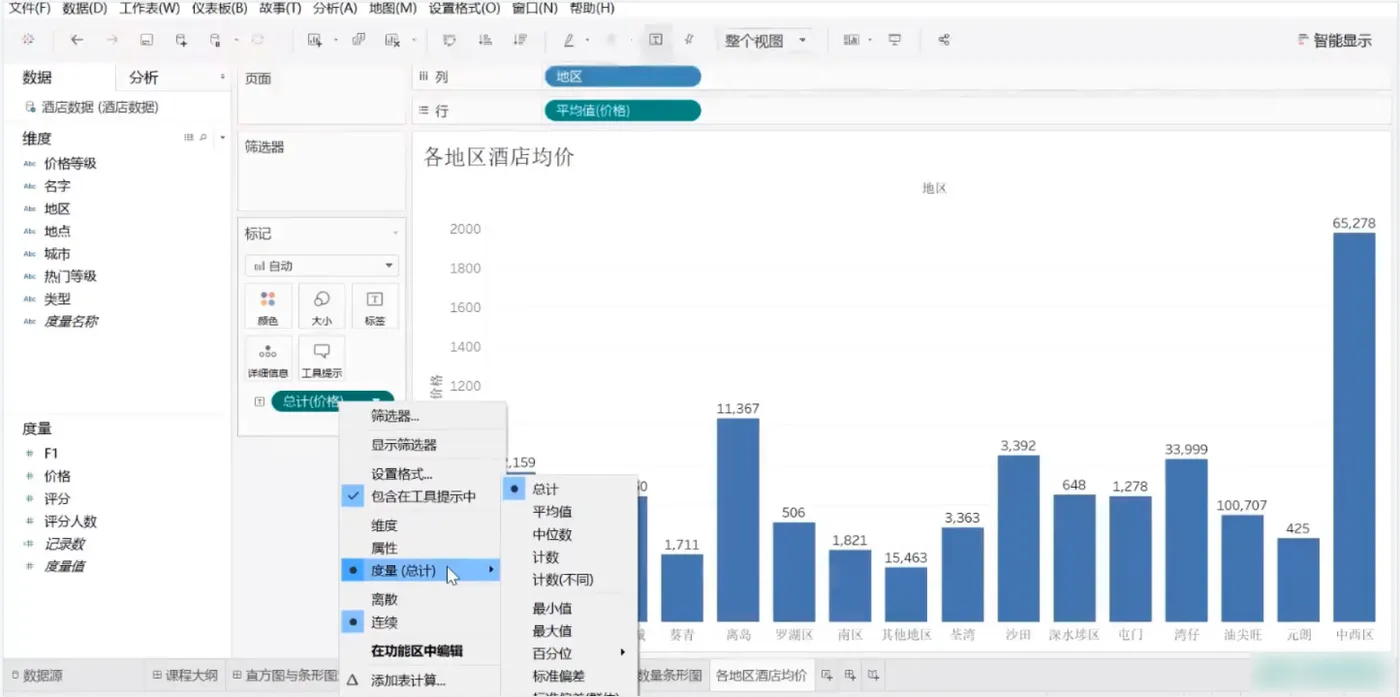This screenshot has height=697, width=1400.
Task: Sort descending toolbar icon
Action: tap(519, 40)
